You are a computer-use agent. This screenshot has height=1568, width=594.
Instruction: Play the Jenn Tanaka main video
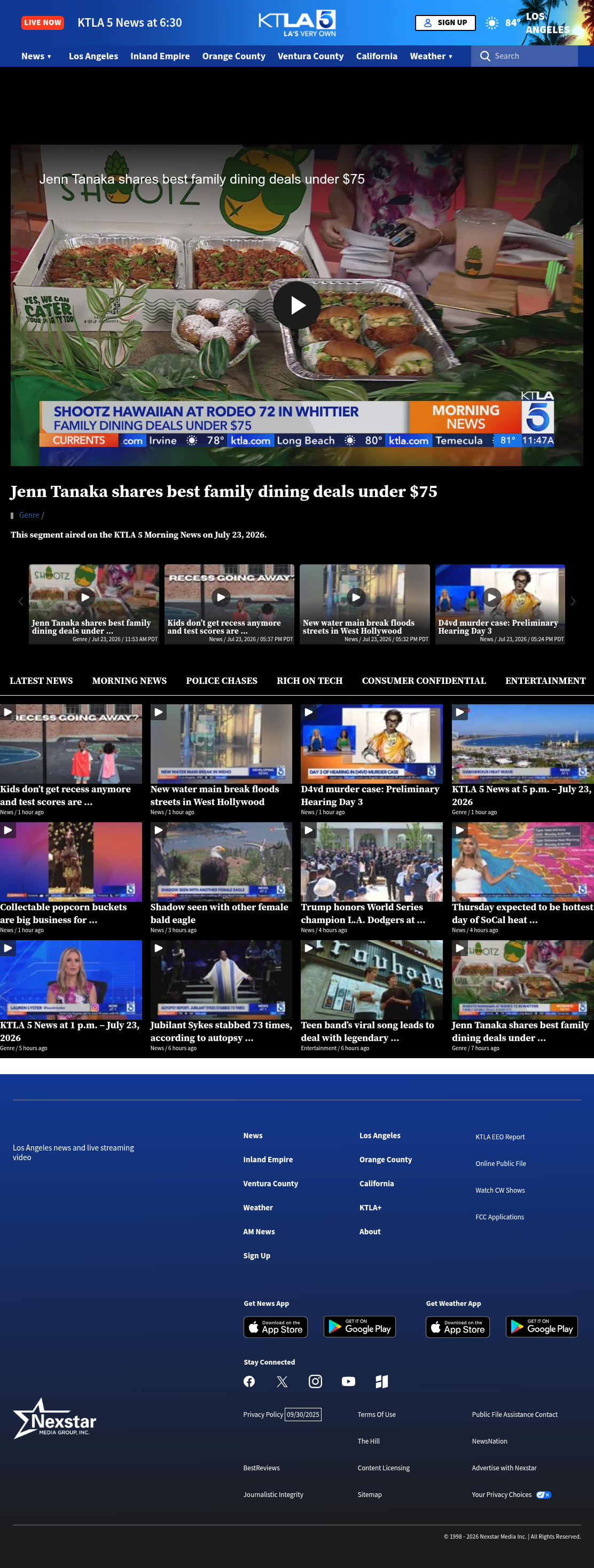coord(296,305)
